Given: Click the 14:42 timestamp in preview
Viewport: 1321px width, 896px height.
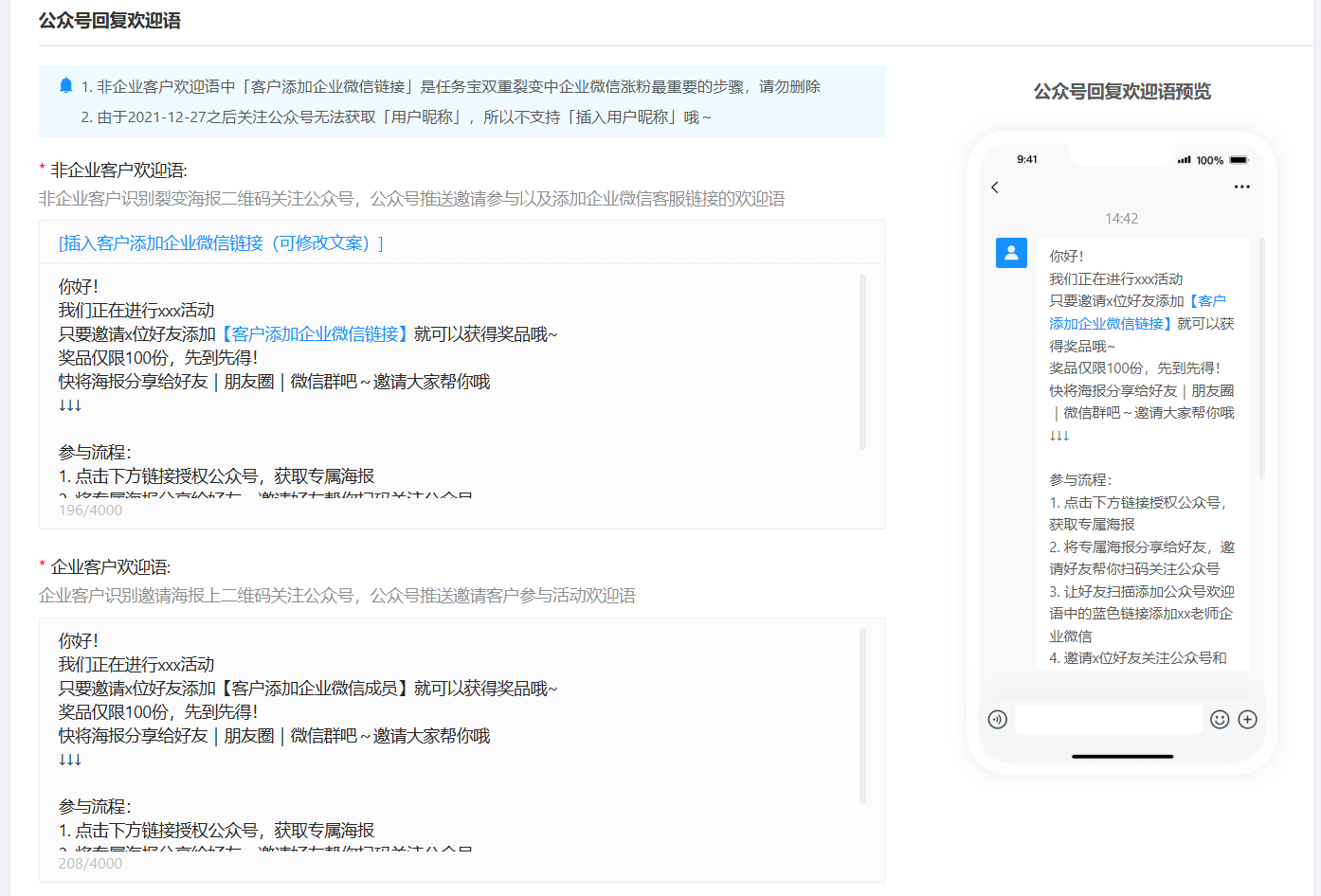Looking at the screenshot, I should click(1121, 219).
